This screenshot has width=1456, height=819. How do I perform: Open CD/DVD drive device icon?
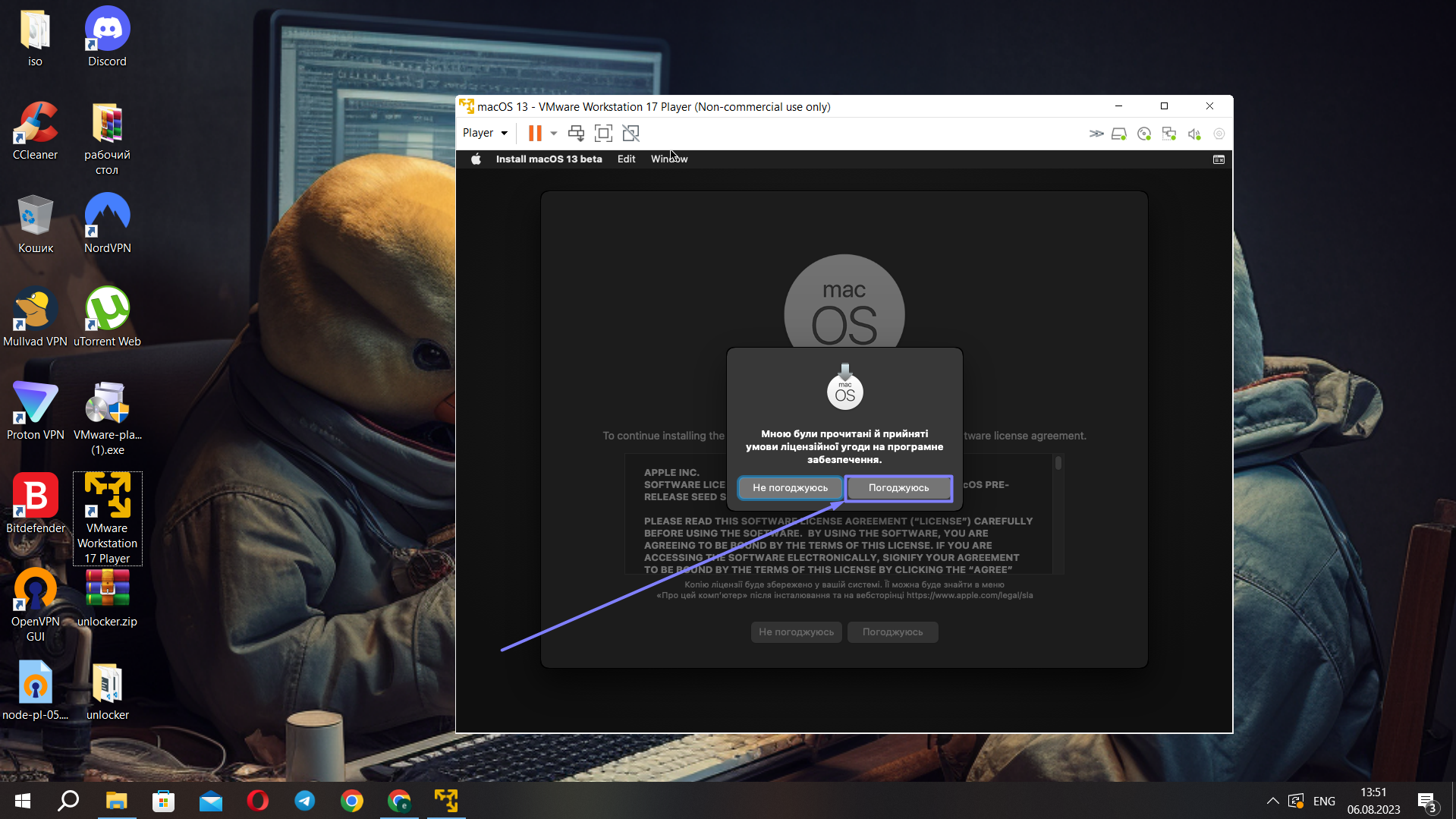[x=1144, y=134]
